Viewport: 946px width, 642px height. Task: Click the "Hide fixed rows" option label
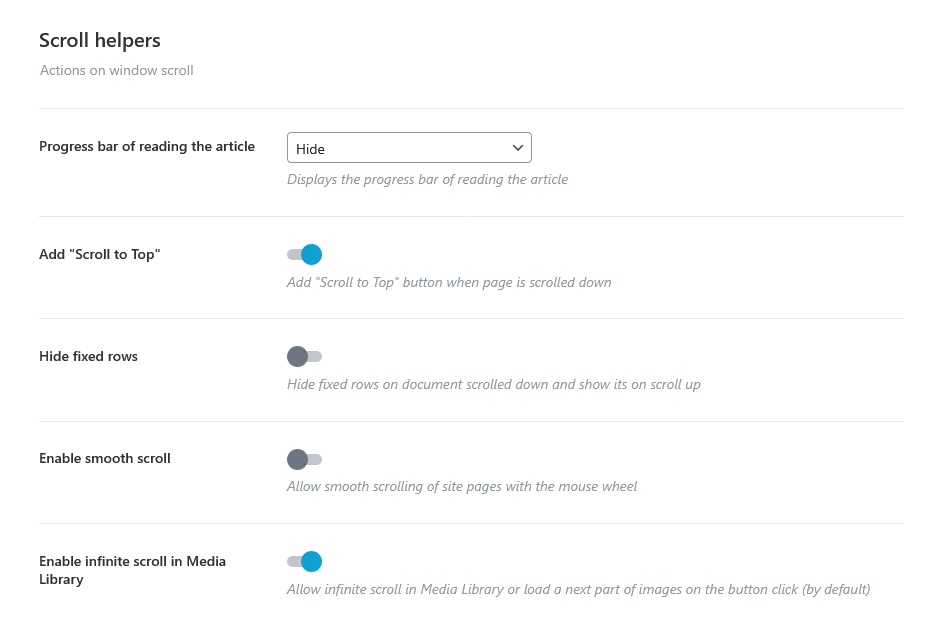88,357
